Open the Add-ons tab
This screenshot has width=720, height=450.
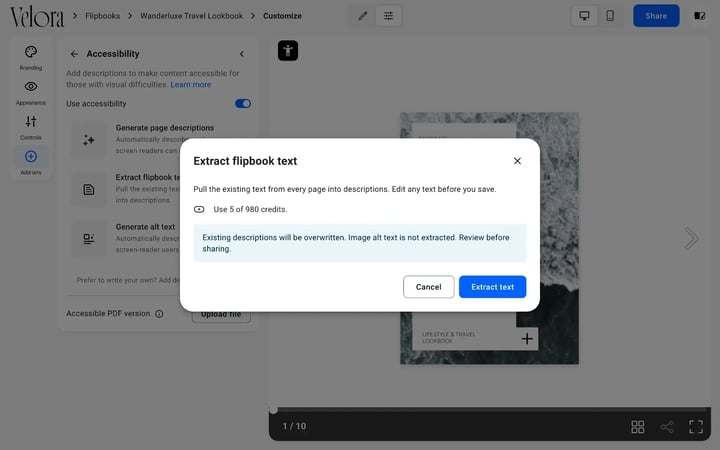pyautogui.click(x=31, y=162)
